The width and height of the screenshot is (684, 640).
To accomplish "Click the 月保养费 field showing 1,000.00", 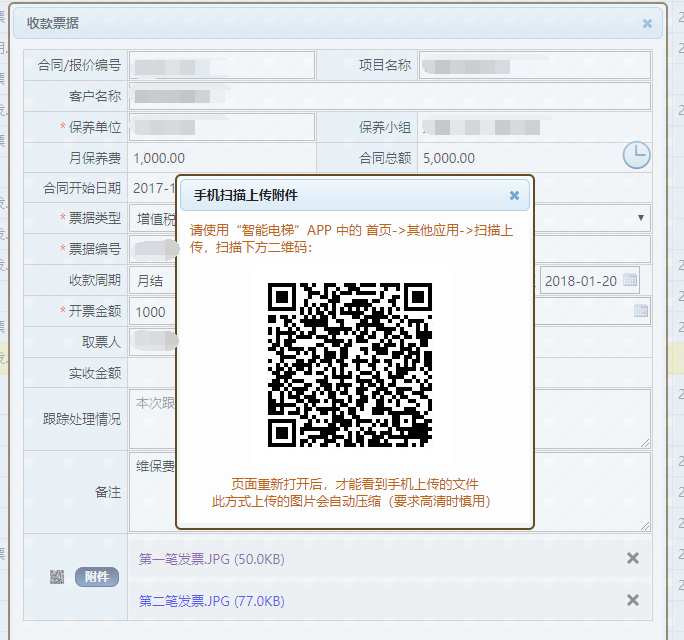I will click(x=221, y=158).
